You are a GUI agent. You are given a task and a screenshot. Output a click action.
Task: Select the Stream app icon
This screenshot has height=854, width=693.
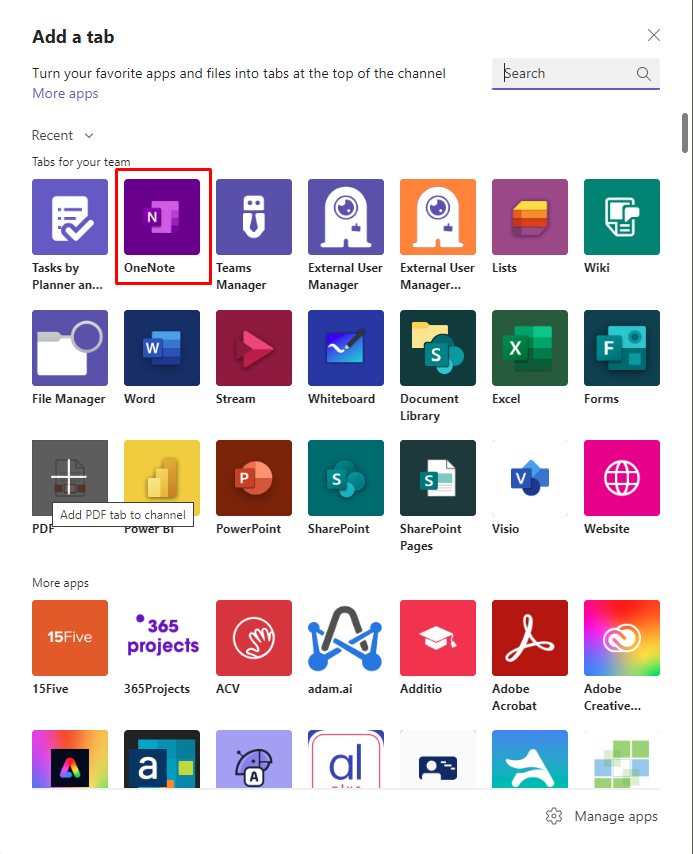tap(254, 348)
